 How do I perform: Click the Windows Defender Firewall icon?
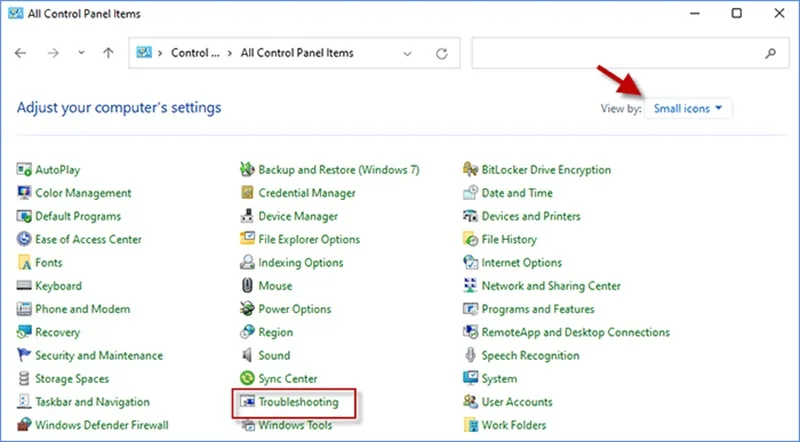pos(24,425)
